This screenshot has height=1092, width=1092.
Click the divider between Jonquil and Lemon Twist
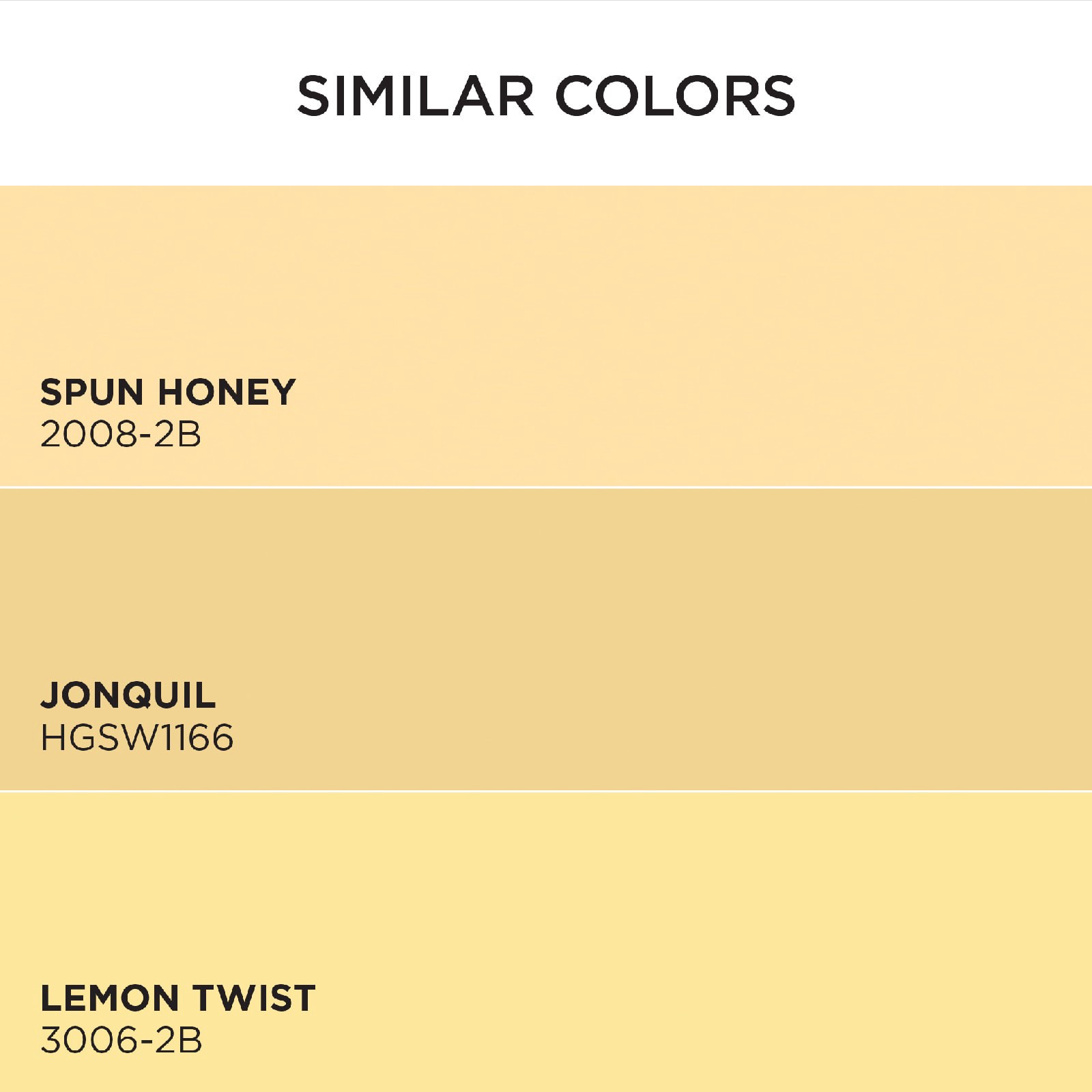pyautogui.click(x=546, y=791)
